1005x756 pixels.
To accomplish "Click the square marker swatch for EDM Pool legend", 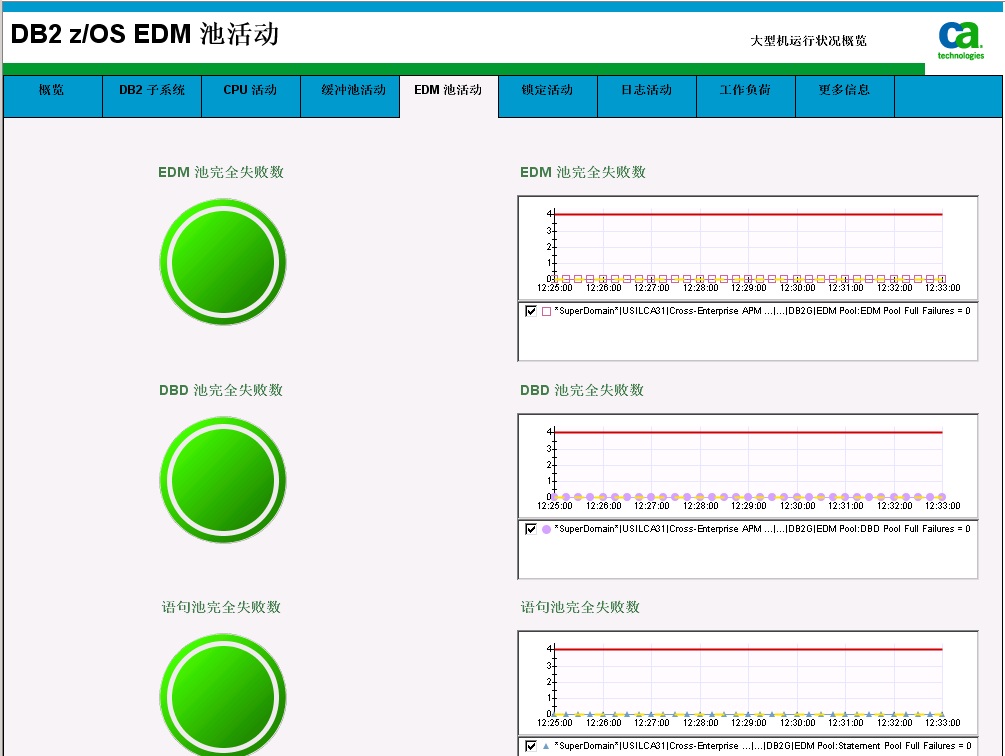I will click(546, 311).
